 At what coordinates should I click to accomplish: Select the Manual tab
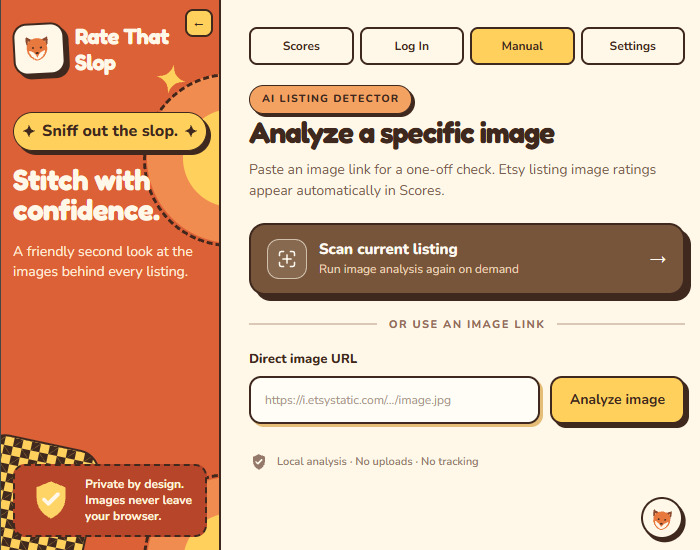522,46
